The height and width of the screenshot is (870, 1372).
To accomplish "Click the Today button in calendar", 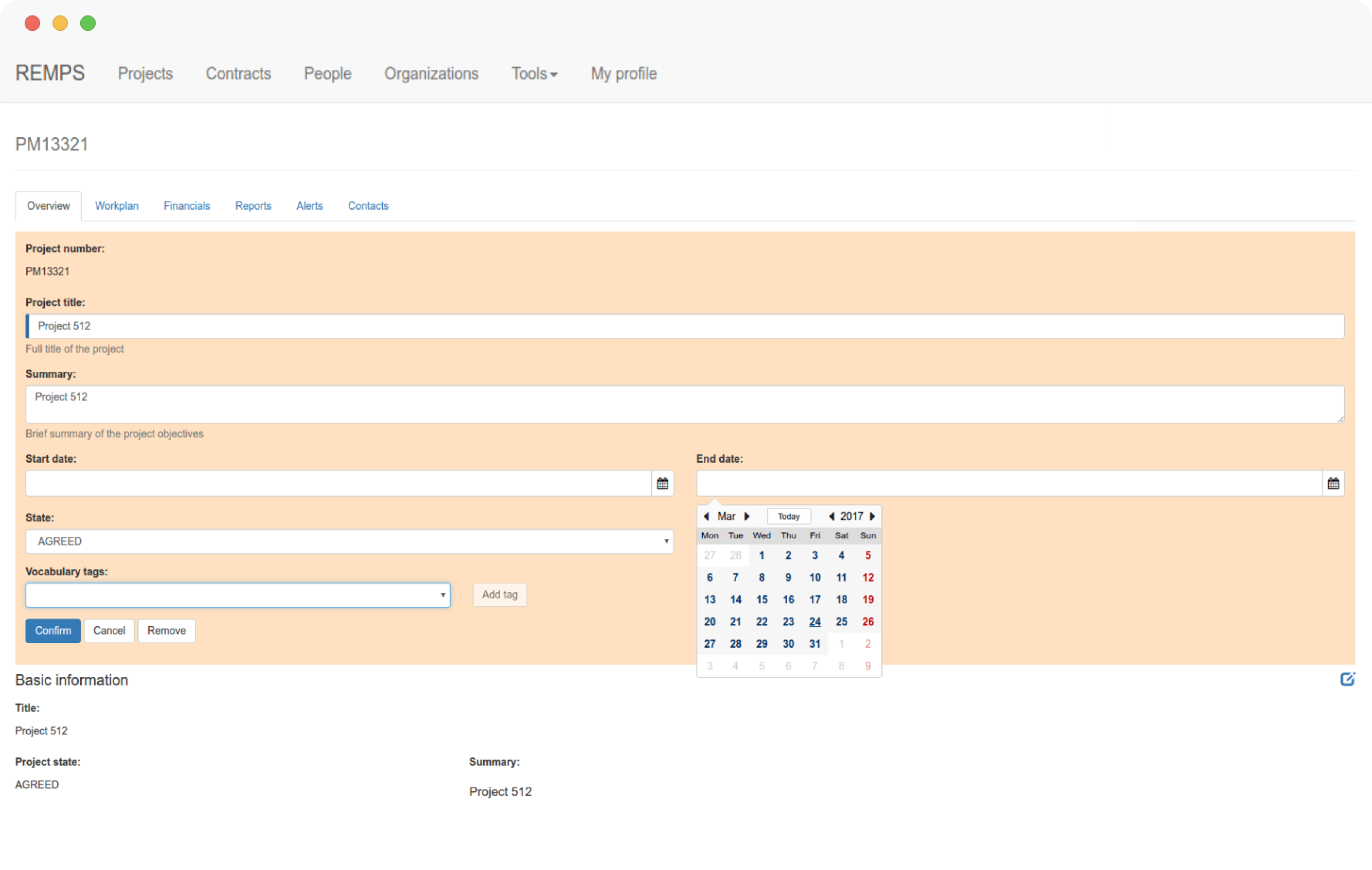I will click(789, 516).
